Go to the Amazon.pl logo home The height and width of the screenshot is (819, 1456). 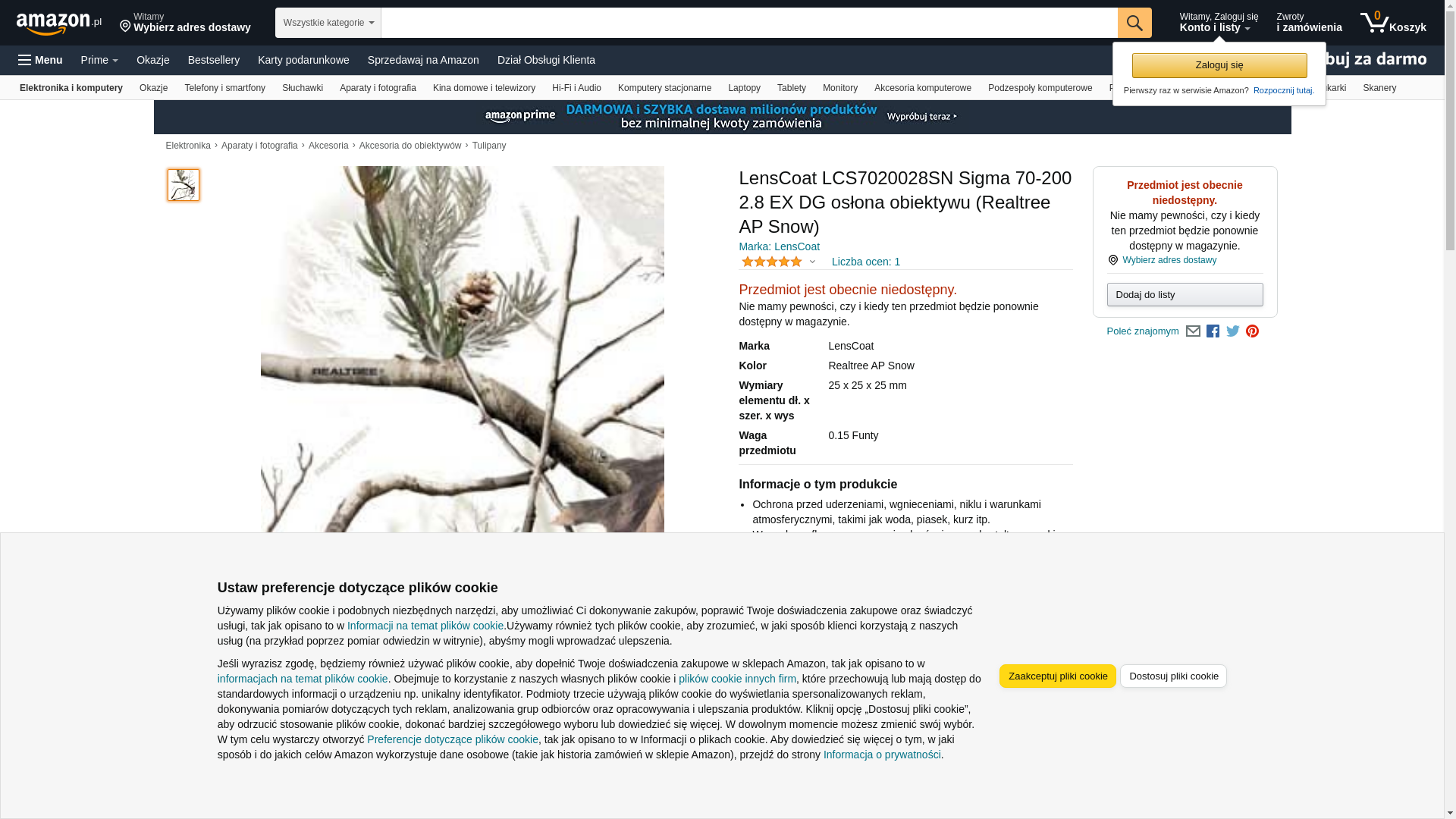point(59,24)
